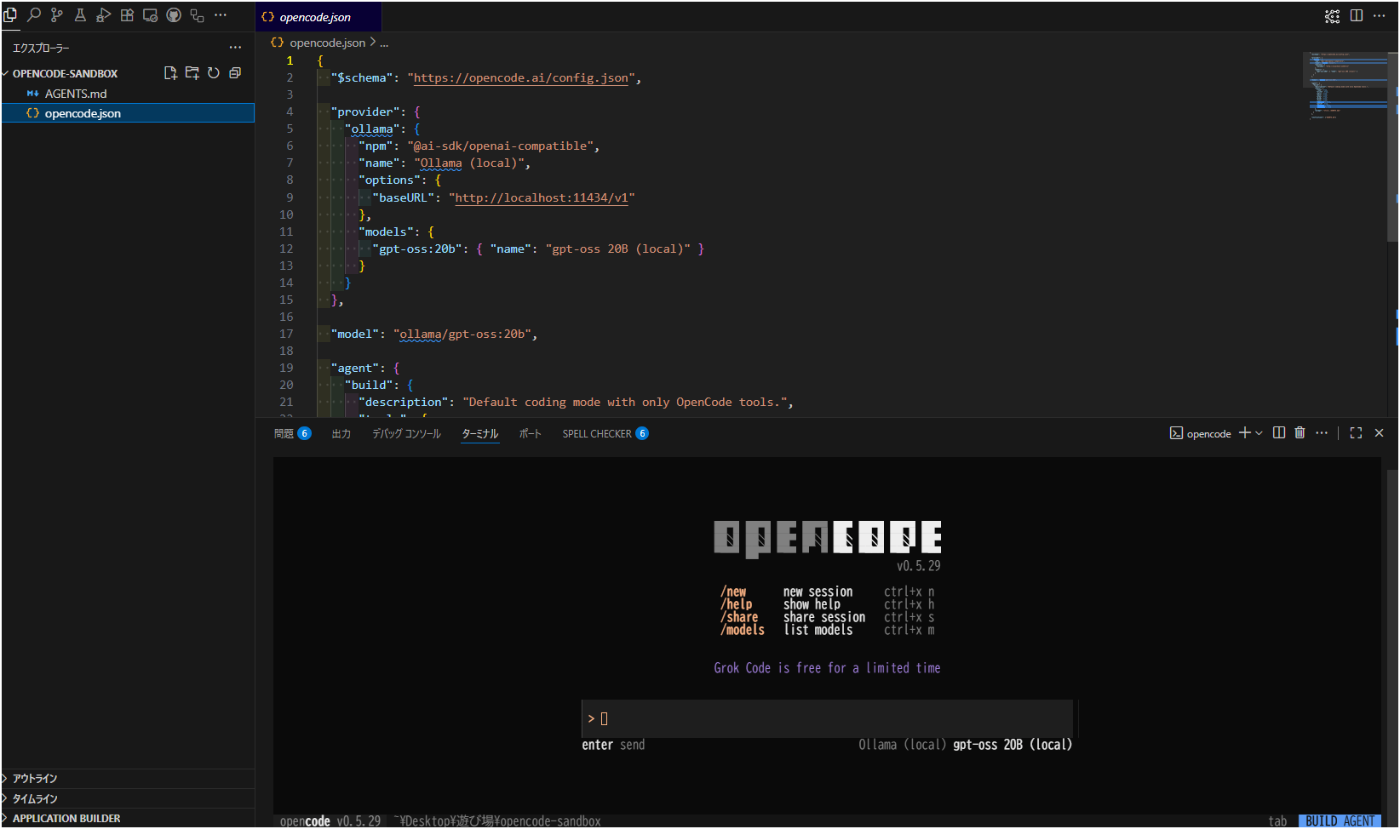This screenshot has width=1400, height=829.
Task: Kill terminal with trash icon
Action: [x=1300, y=433]
